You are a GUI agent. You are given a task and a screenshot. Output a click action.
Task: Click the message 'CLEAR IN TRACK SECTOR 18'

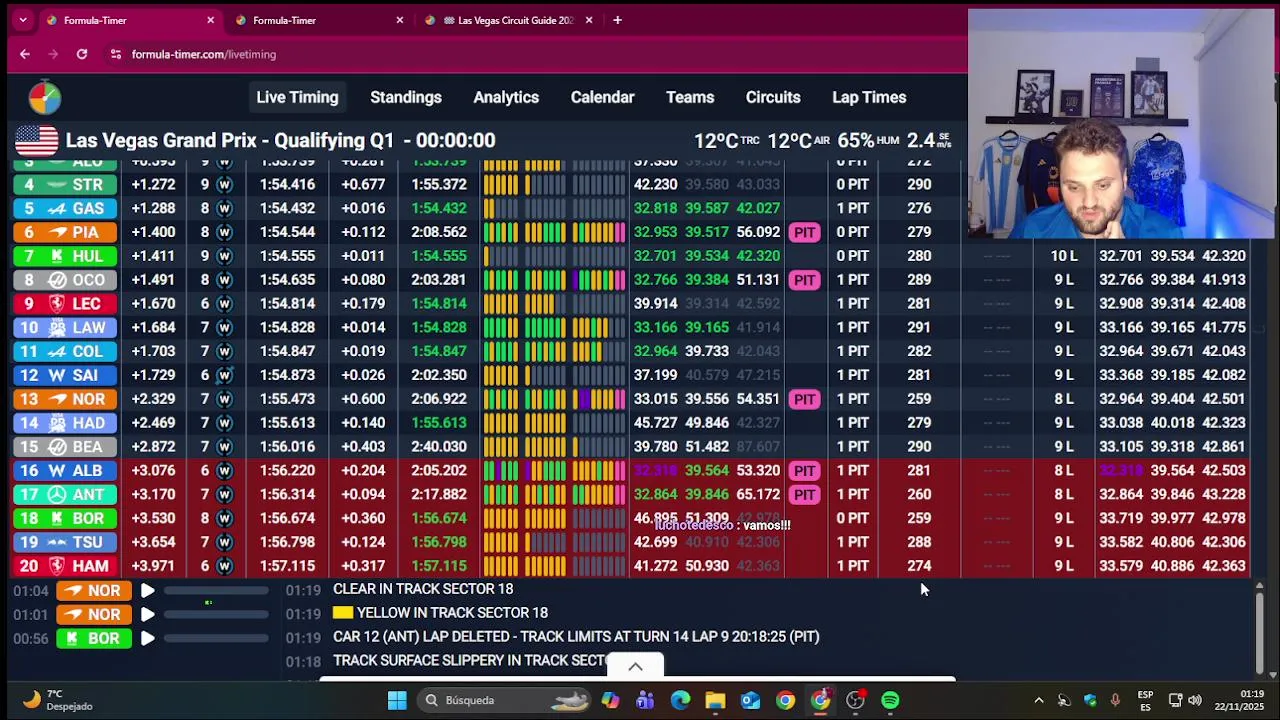coord(423,589)
